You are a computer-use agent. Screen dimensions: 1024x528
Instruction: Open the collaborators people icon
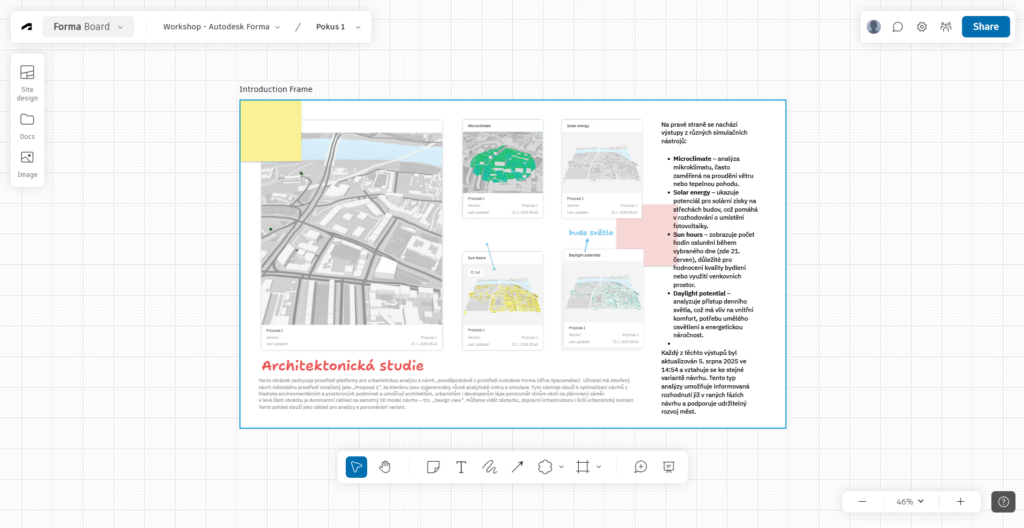pos(945,27)
